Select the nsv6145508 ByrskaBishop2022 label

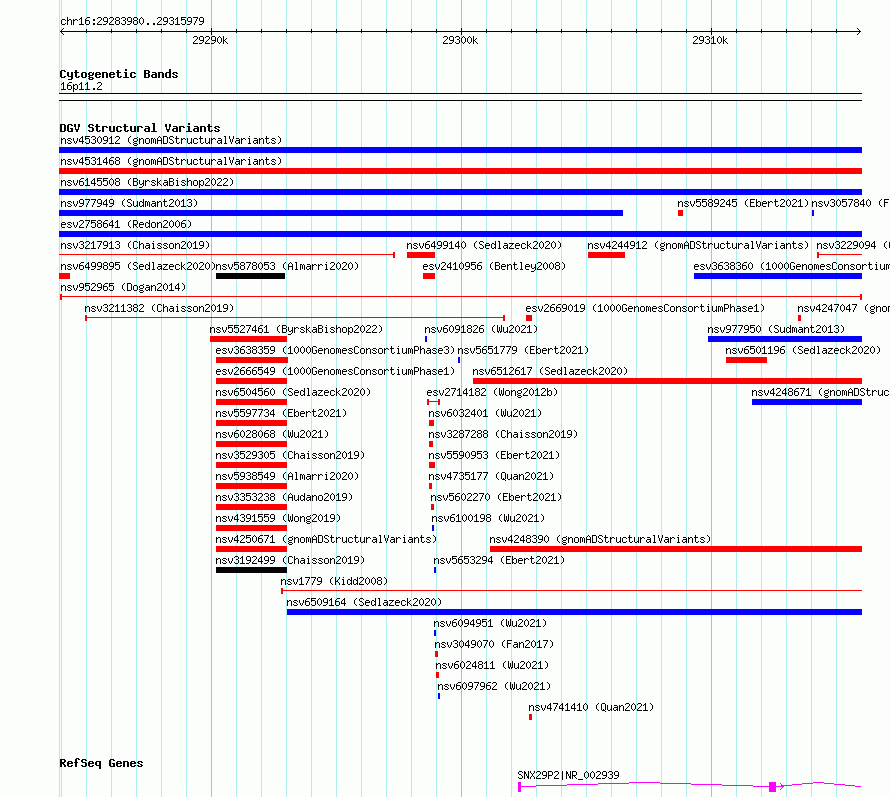[147, 182]
